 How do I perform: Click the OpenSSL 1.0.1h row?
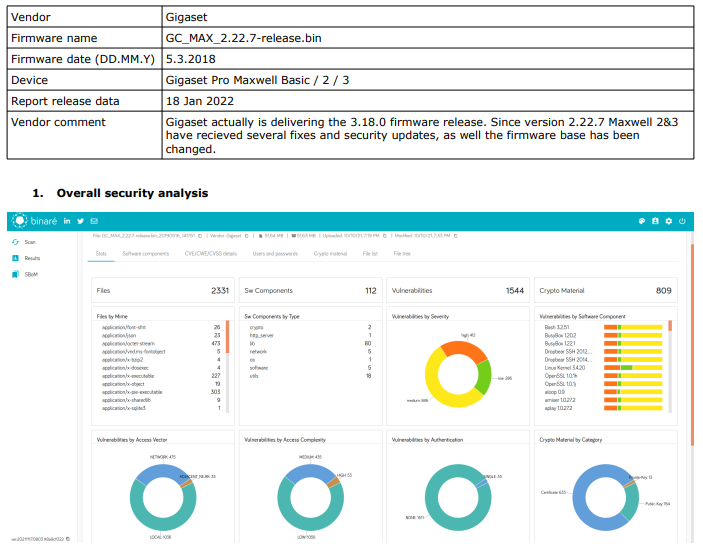pos(603,376)
